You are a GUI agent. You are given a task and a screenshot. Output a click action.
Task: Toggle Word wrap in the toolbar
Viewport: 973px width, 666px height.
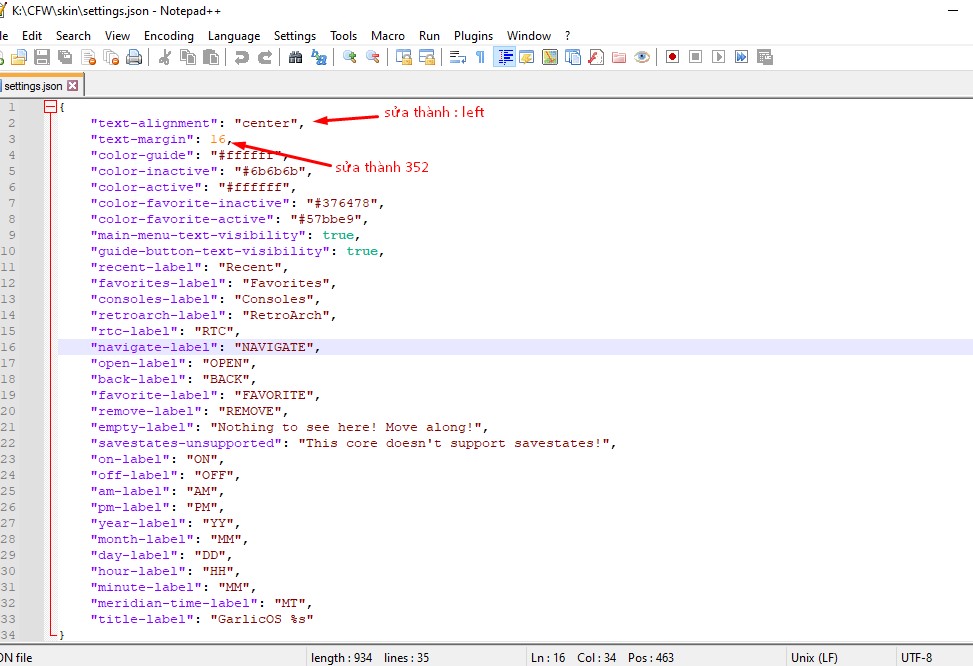(457, 58)
